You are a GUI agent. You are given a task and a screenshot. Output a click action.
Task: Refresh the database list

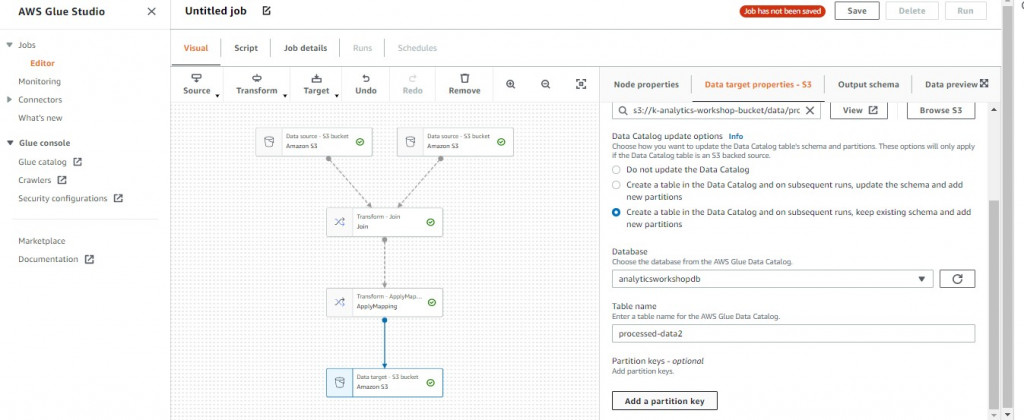point(957,278)
